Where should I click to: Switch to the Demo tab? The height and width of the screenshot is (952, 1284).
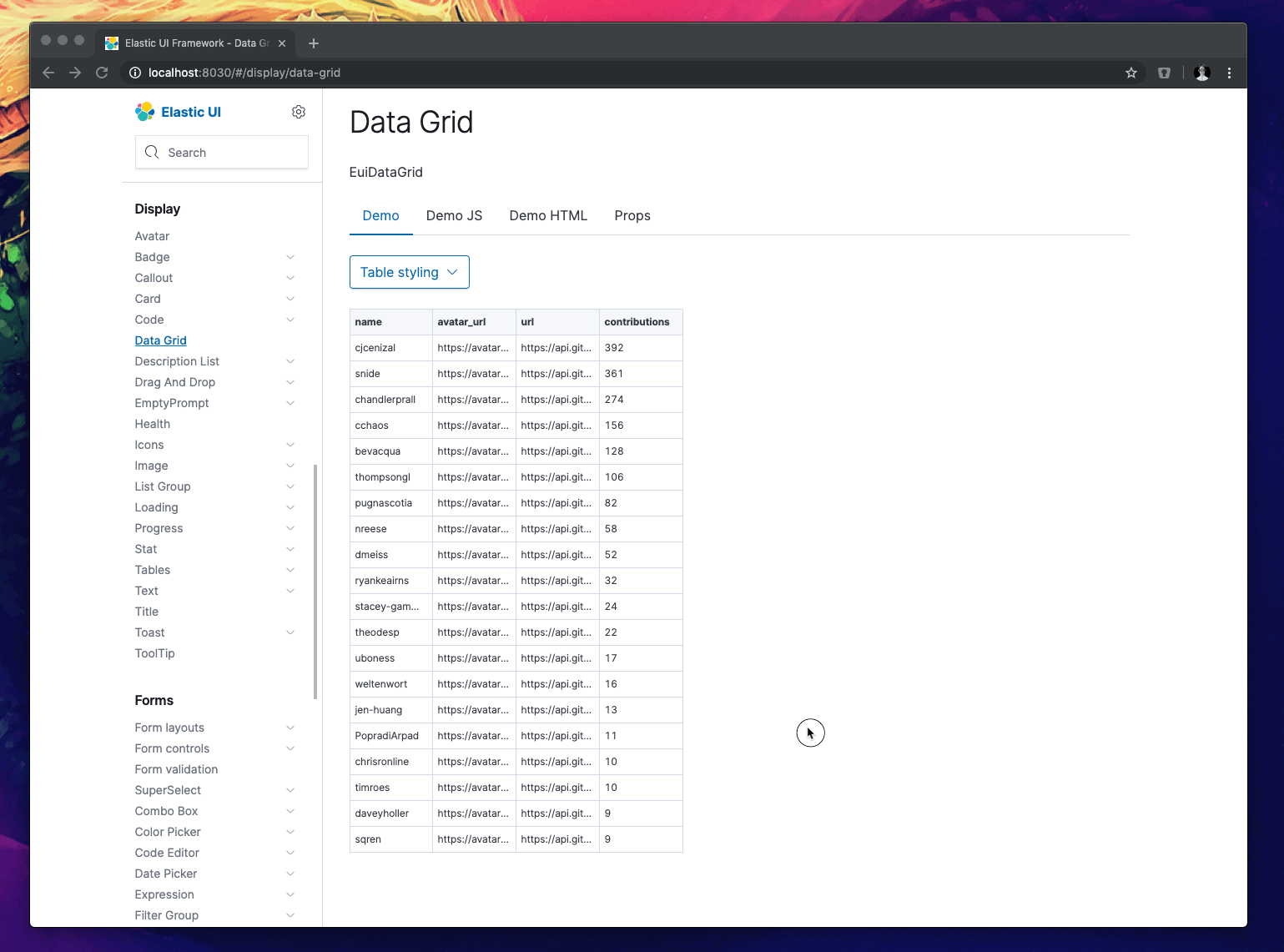tap(381, 215)
